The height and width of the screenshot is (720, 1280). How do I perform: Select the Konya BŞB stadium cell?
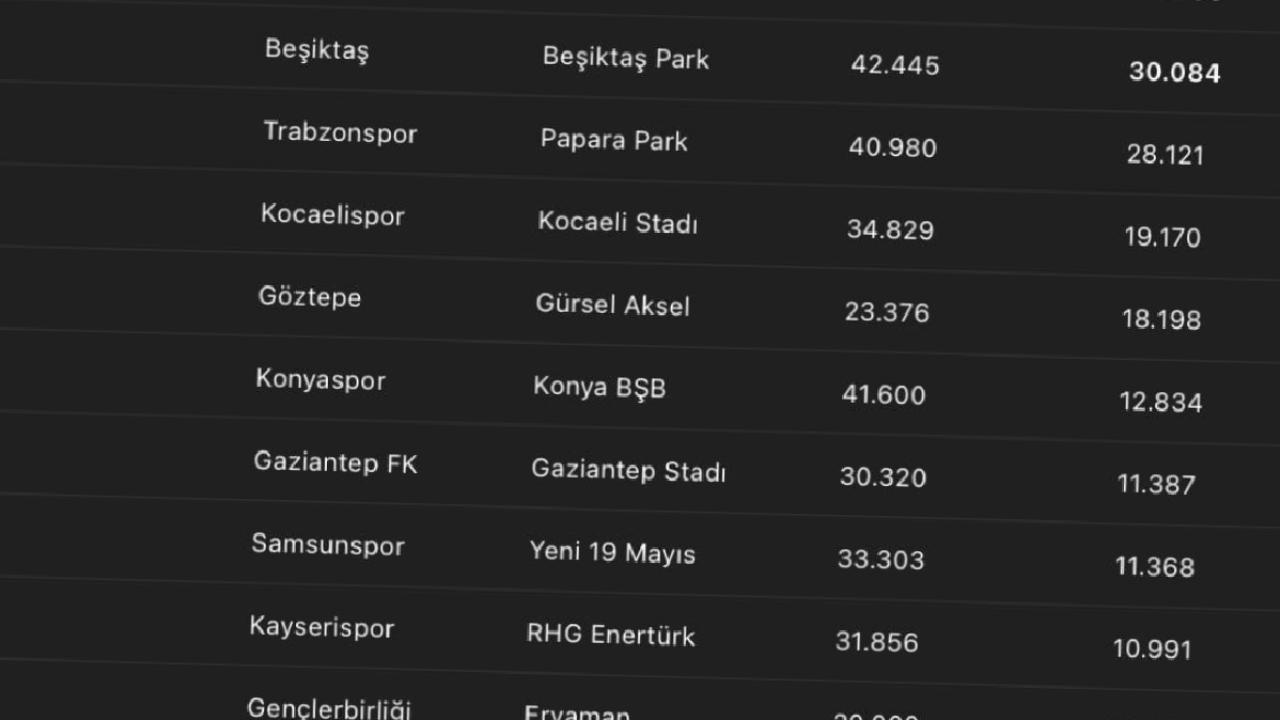598,387
